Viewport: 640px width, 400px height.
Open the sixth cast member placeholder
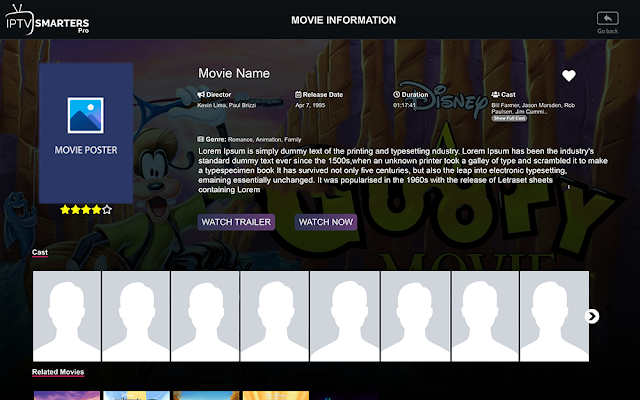point(416,316)
